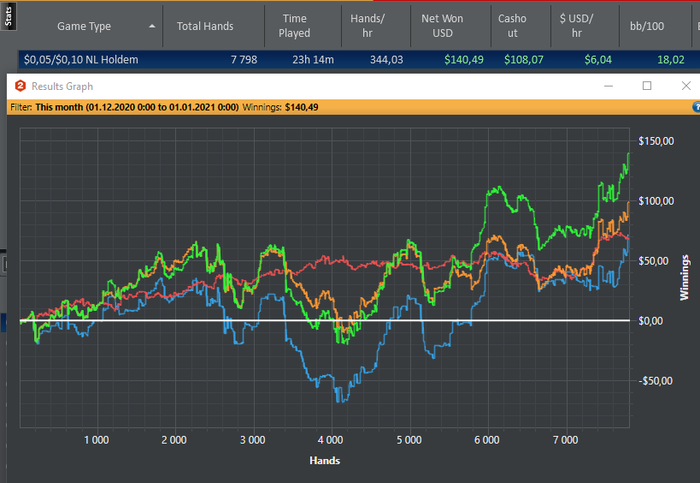Click the $140,49 net won cell
Image resolution: width=700 pixels, height=483 pixels.
pyautogui.click(x=464, y=60)
